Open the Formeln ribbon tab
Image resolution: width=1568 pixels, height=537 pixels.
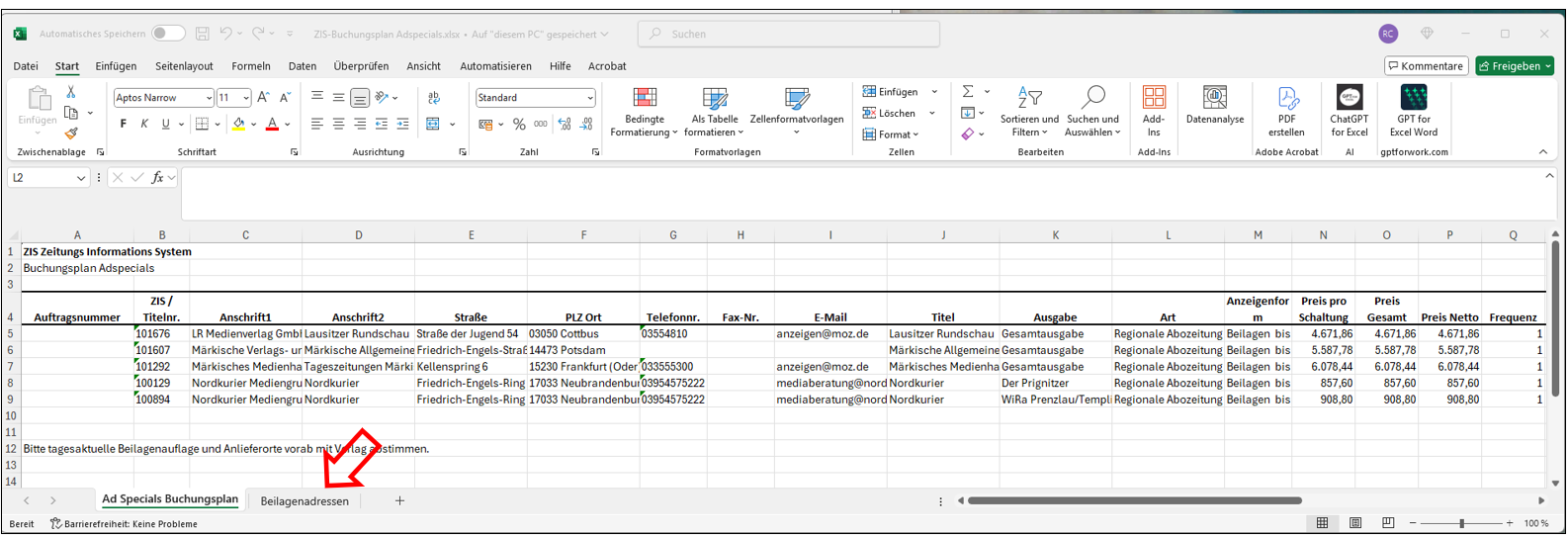[251, 66]
